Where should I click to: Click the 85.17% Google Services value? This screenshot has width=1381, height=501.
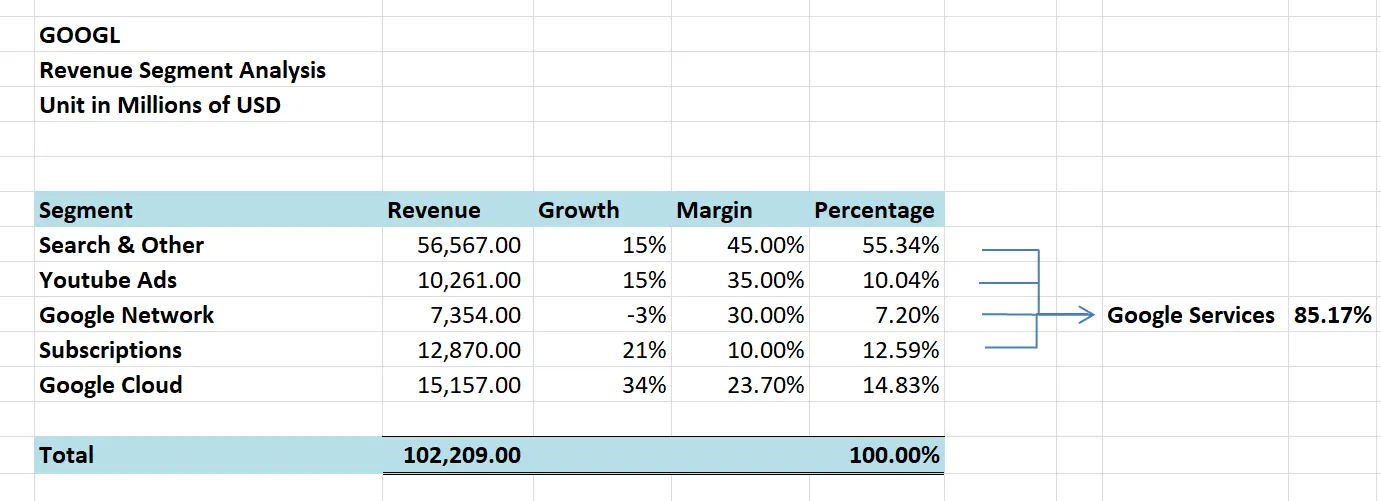click(1334, 315)
